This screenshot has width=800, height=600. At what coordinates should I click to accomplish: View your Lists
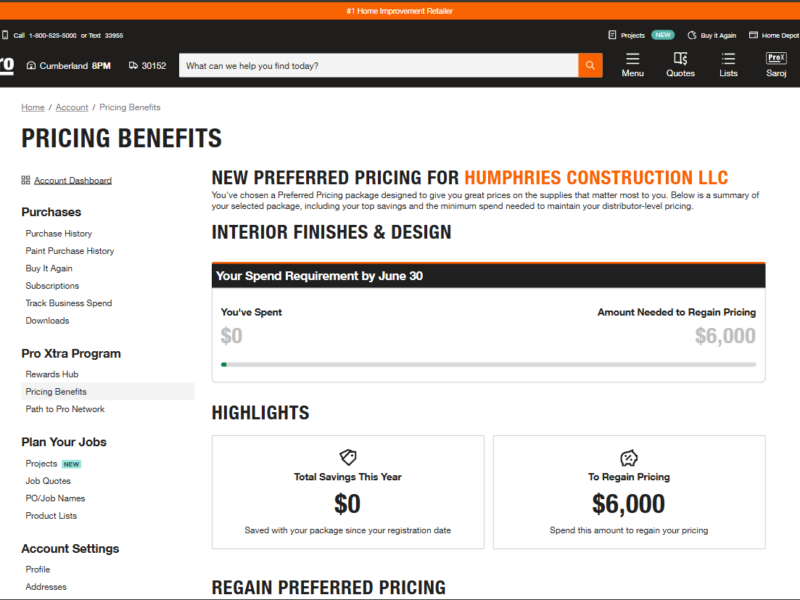tap(728, 64)
